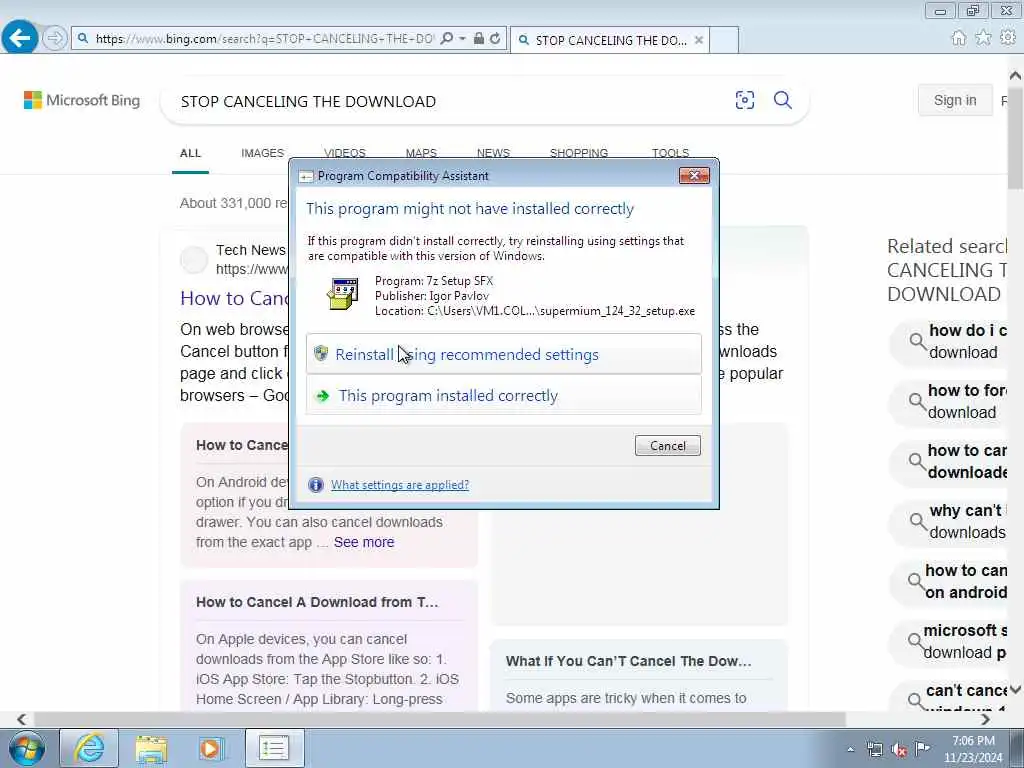Refresh the Bing page
The width and height of the screenshot is (1024, 768).
point(495,39)
